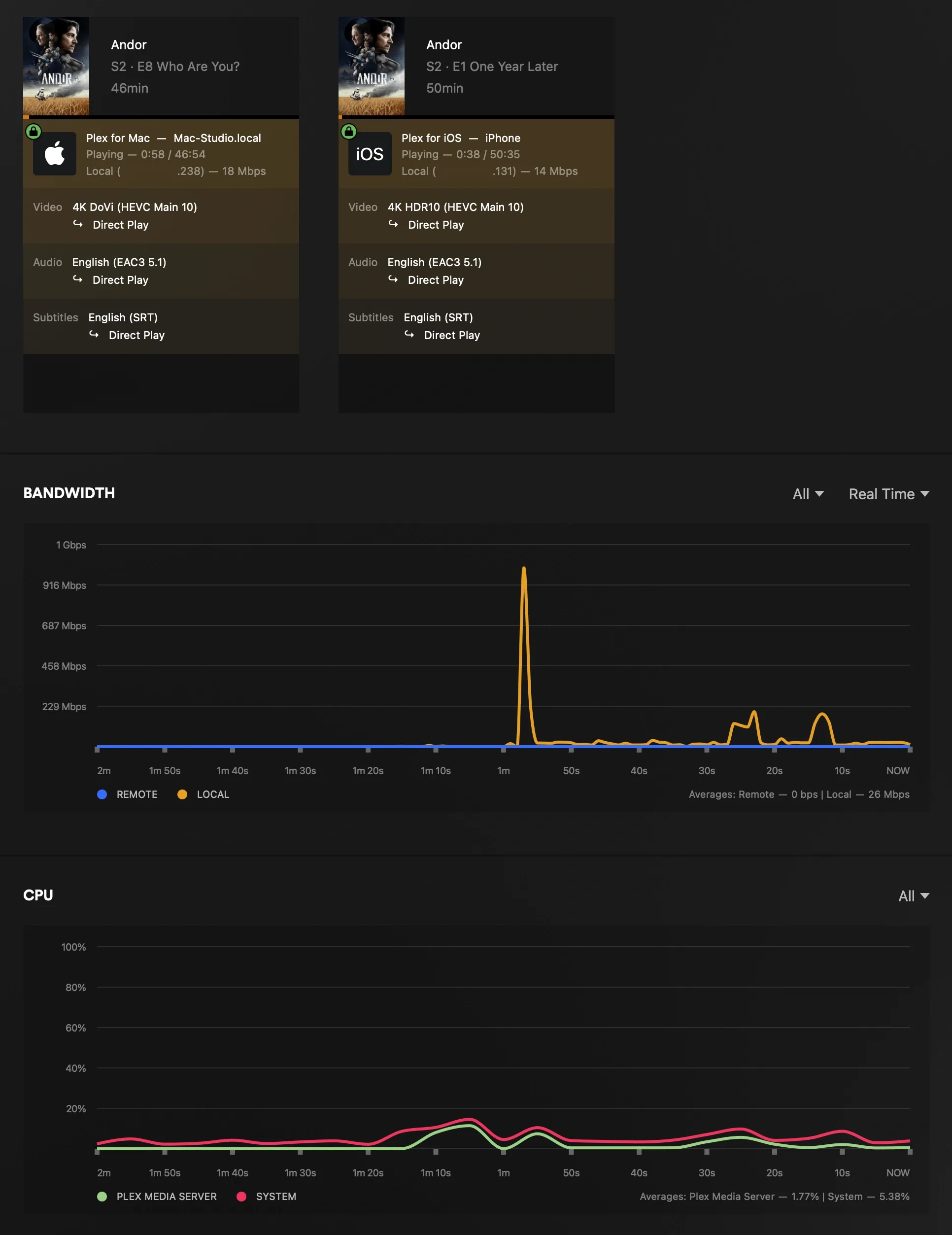952x1235 pixels.
Task: Toggle the REMOTE legend in bandwidth chart
Action: pos(127,794)
